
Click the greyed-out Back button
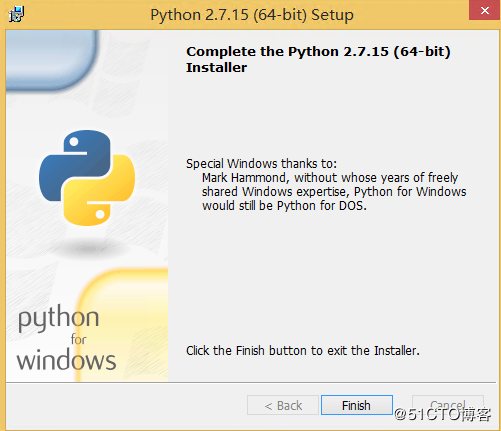click(x=283, y=405)
